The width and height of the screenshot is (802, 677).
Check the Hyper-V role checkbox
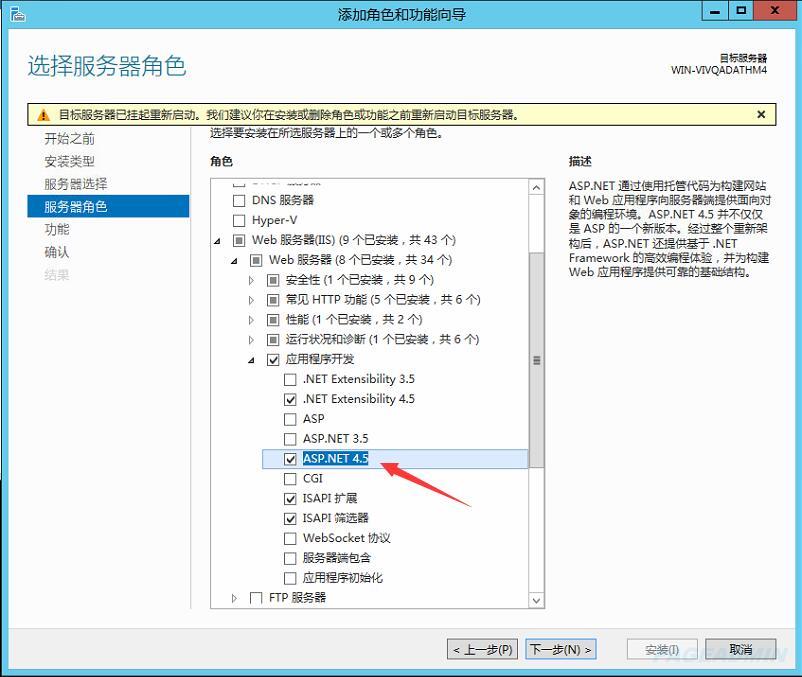point(239,220)
